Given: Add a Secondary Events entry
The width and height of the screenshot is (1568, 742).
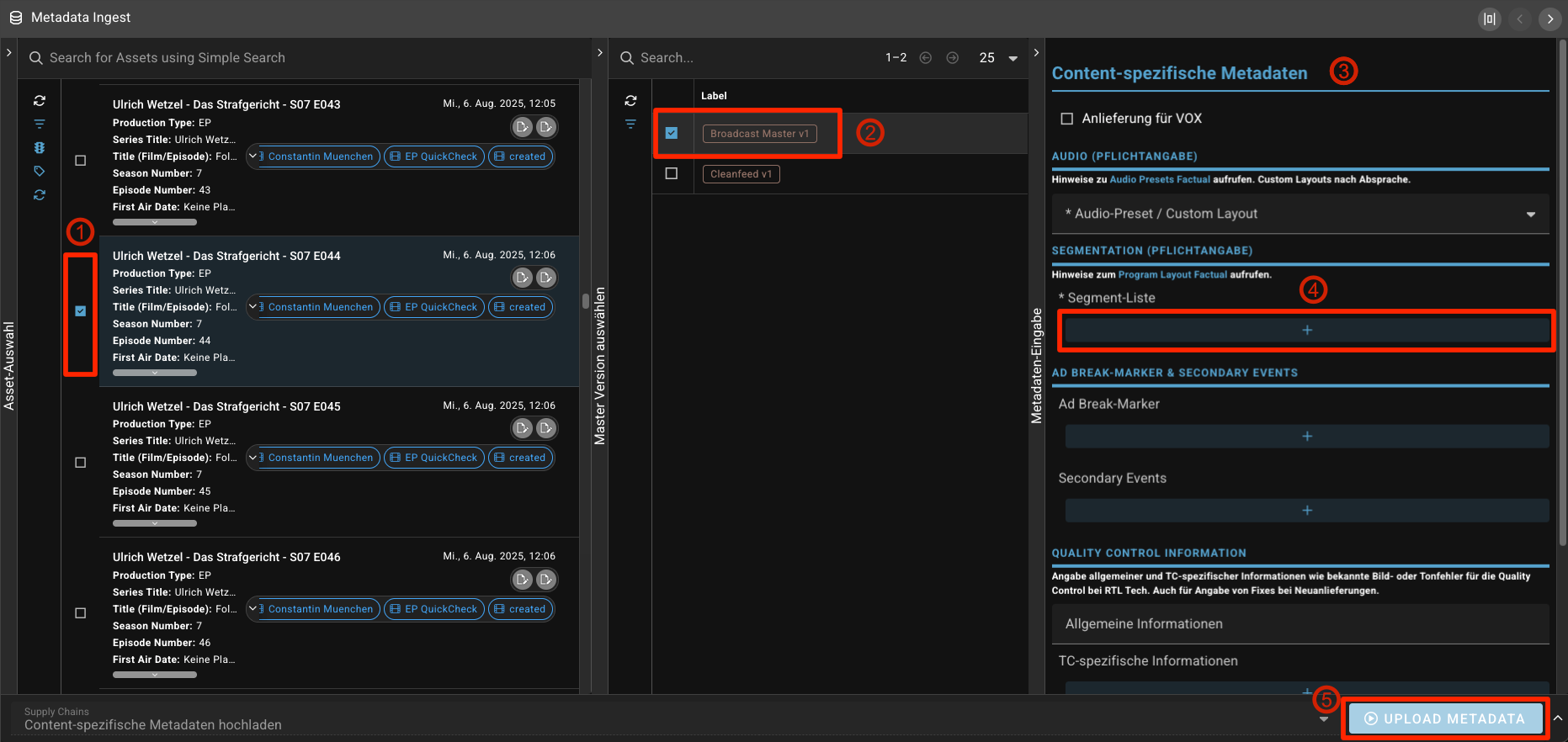Looking at the screenshot, I should tap(1306, 511).
